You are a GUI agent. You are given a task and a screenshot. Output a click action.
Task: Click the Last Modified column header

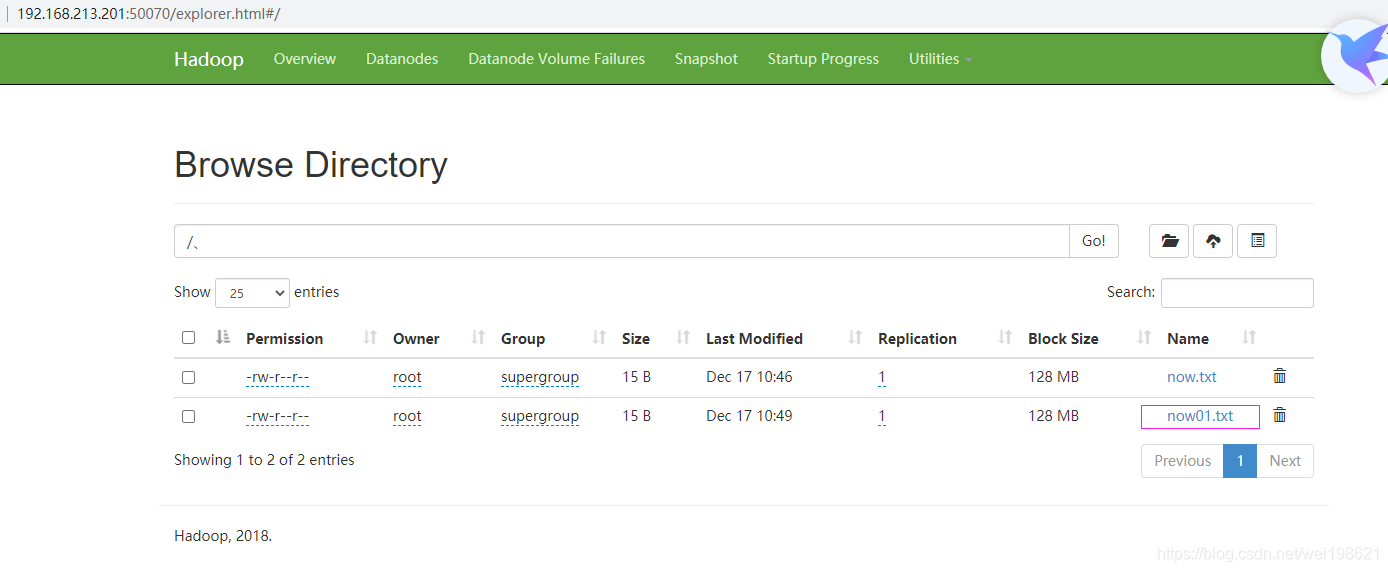(x=754, y=339)
